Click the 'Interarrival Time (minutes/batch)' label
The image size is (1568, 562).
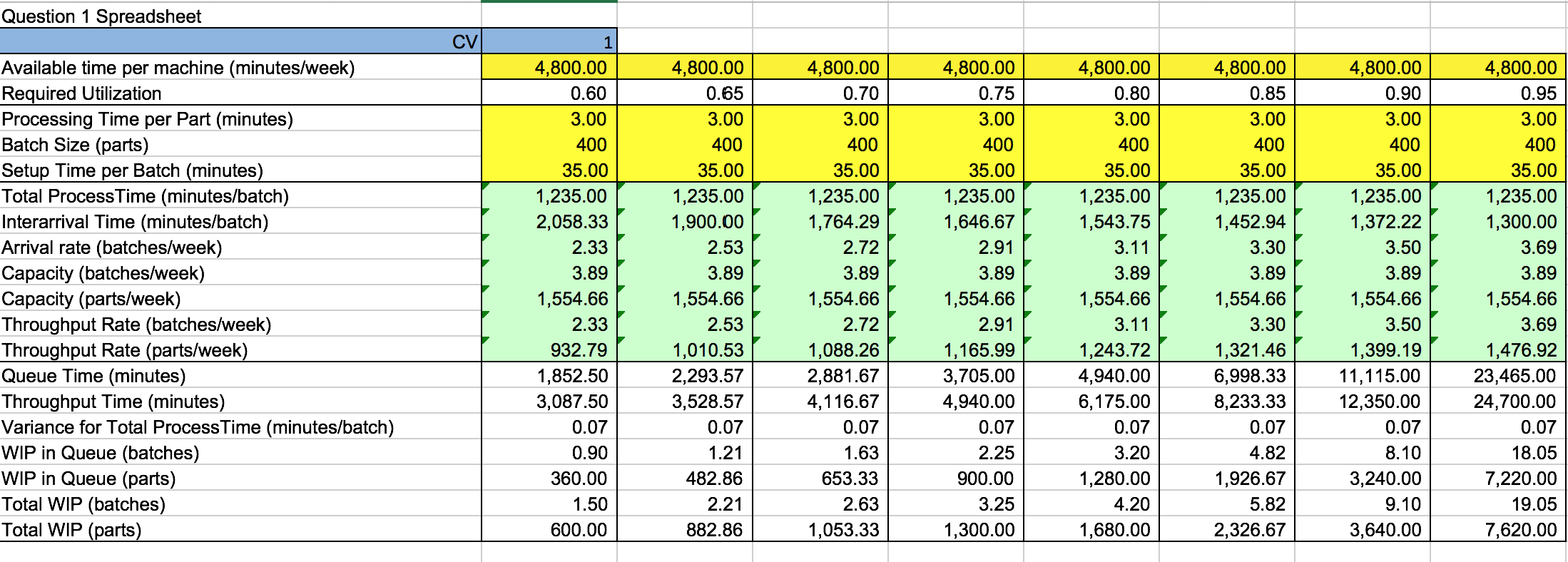(135, 222)
